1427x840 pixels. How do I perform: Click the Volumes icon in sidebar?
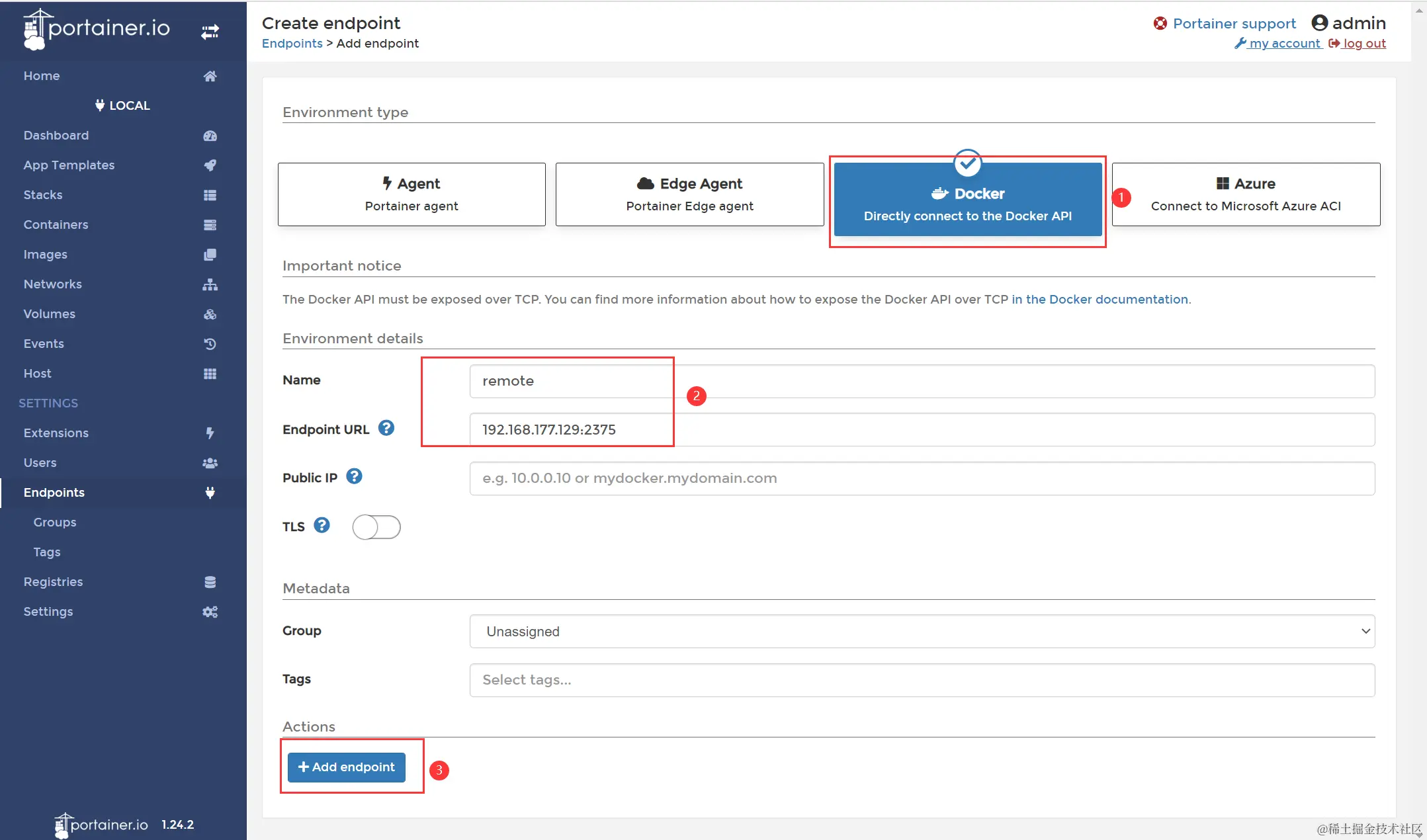(x=210, y=314)
